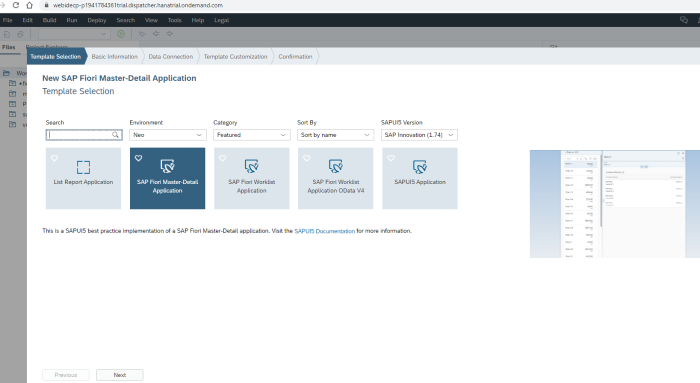Open the chat icon at top right of menu bar
The width and height of the screenshot is (700, 383).
[683, 20]
